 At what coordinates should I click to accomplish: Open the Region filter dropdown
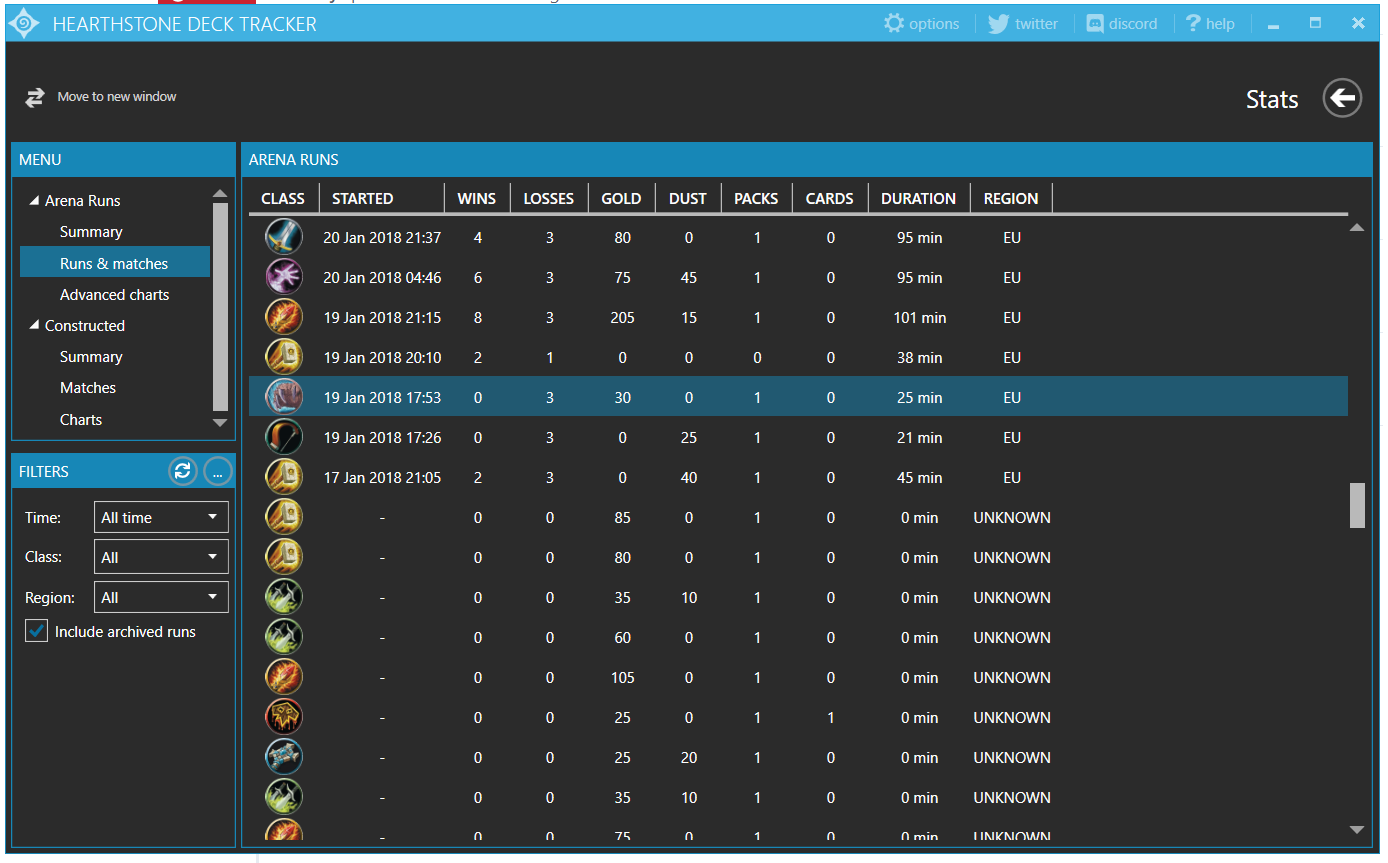coord(161,597)
